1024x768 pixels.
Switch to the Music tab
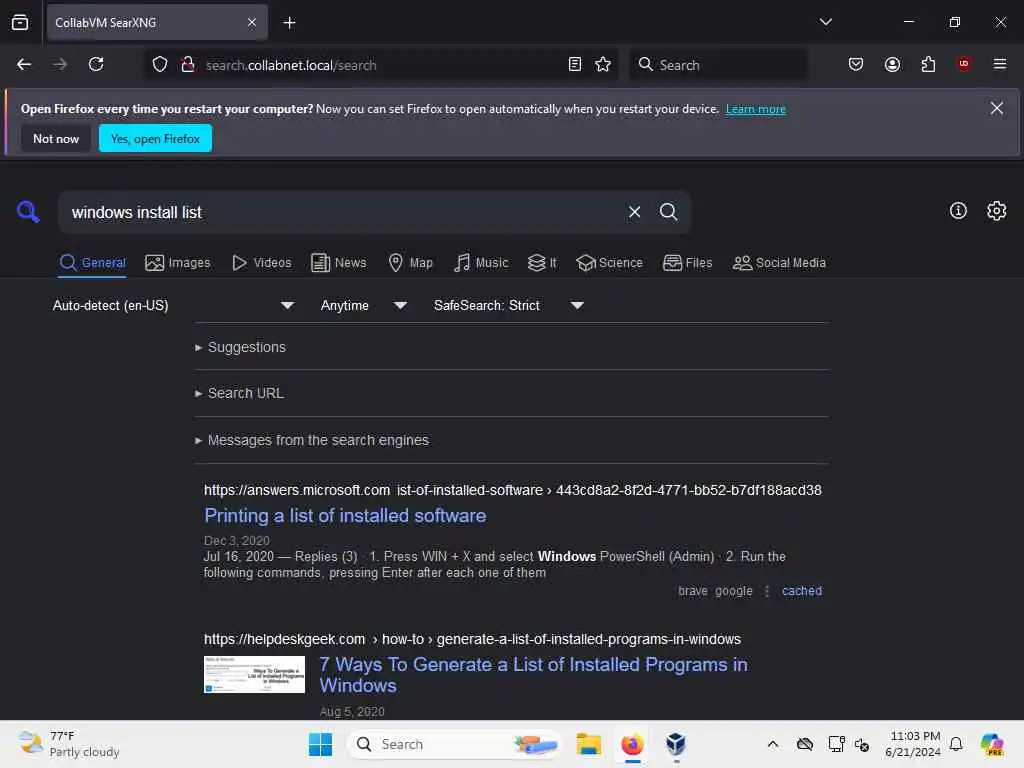(x=481, y=263)
